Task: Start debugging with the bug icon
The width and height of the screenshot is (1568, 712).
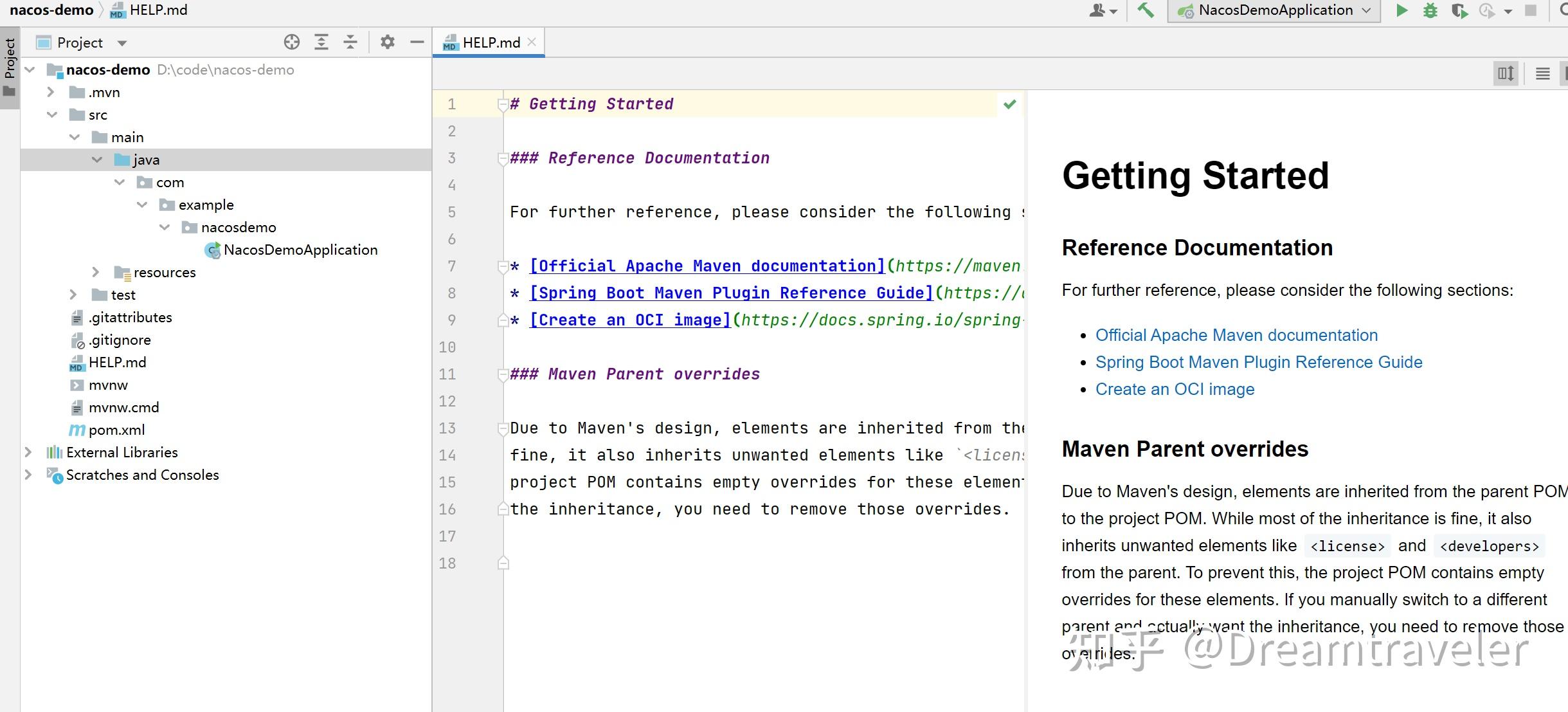Action: point(1430,10)
